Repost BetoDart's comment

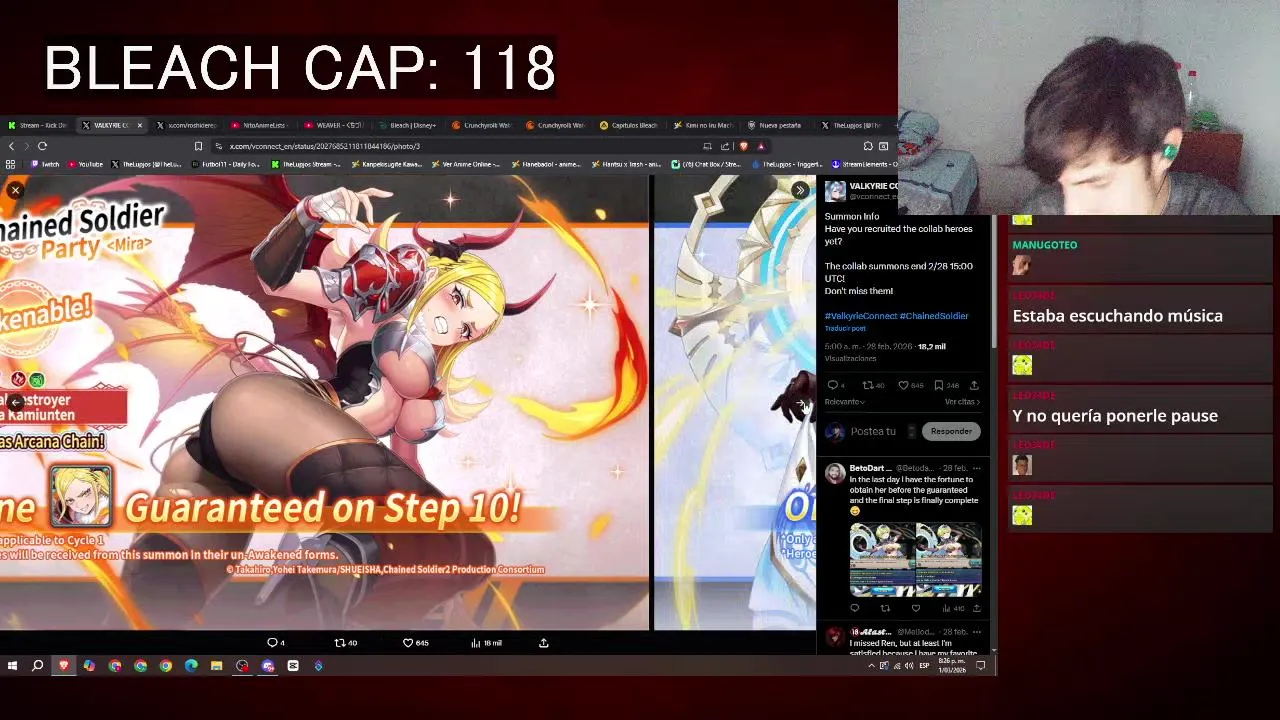pos(885,608)
